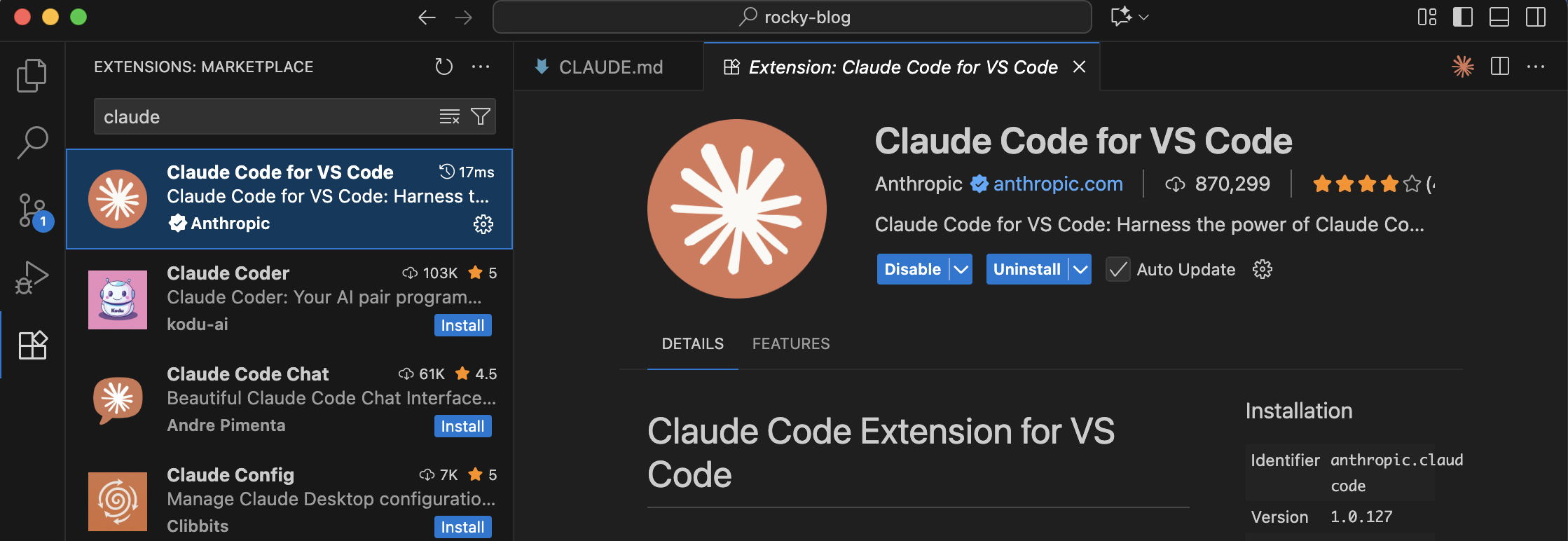Close the Claude Code extension tab
The image size is (1568, 541).
click(1079, 67)
